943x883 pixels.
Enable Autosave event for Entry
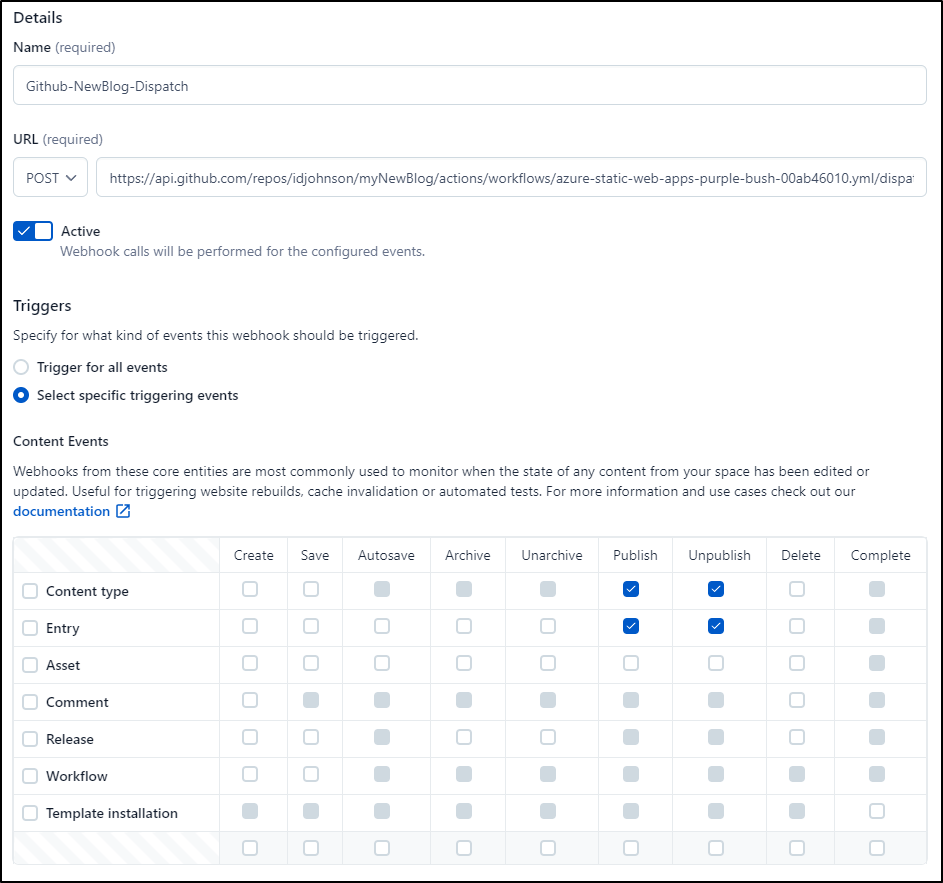tap(382, 626)
